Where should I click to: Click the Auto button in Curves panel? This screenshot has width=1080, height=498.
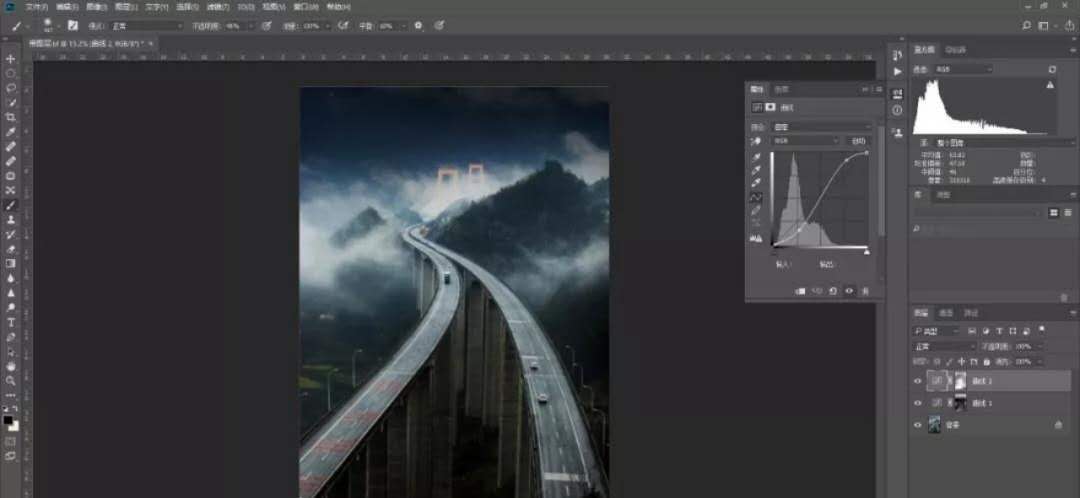point(858,141)
